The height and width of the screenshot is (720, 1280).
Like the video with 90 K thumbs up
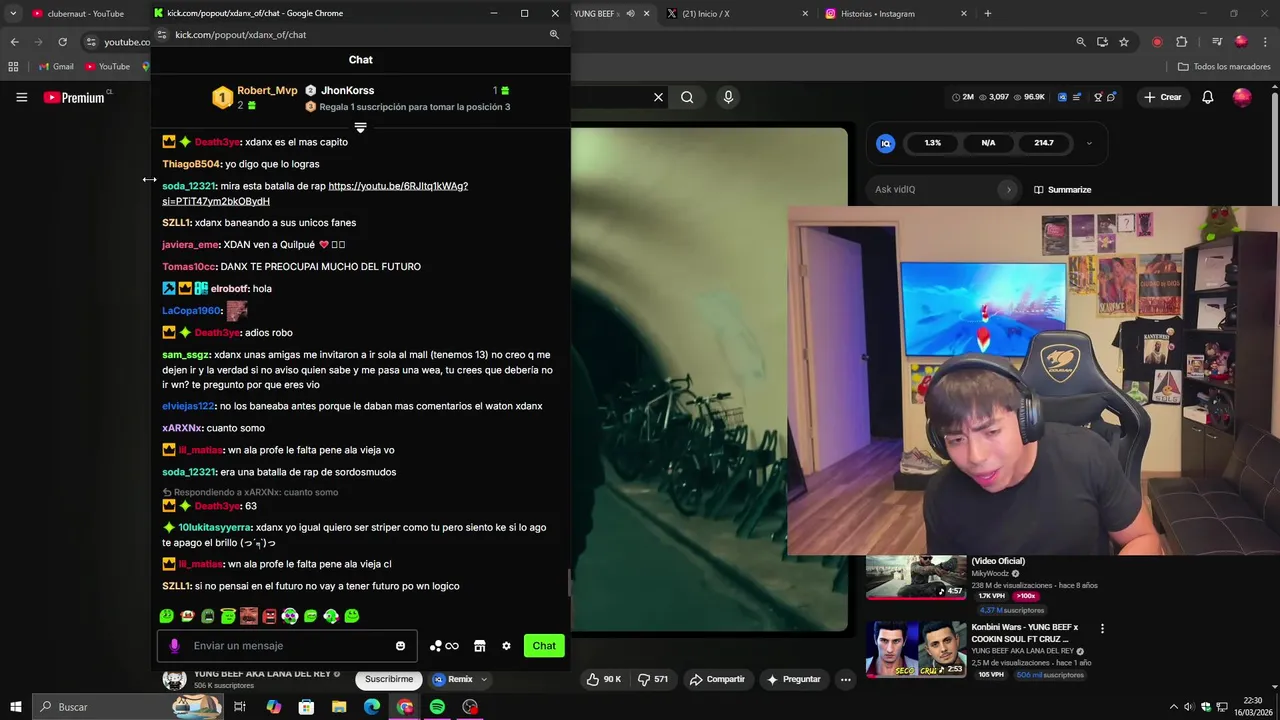click(x=604, y=679)
